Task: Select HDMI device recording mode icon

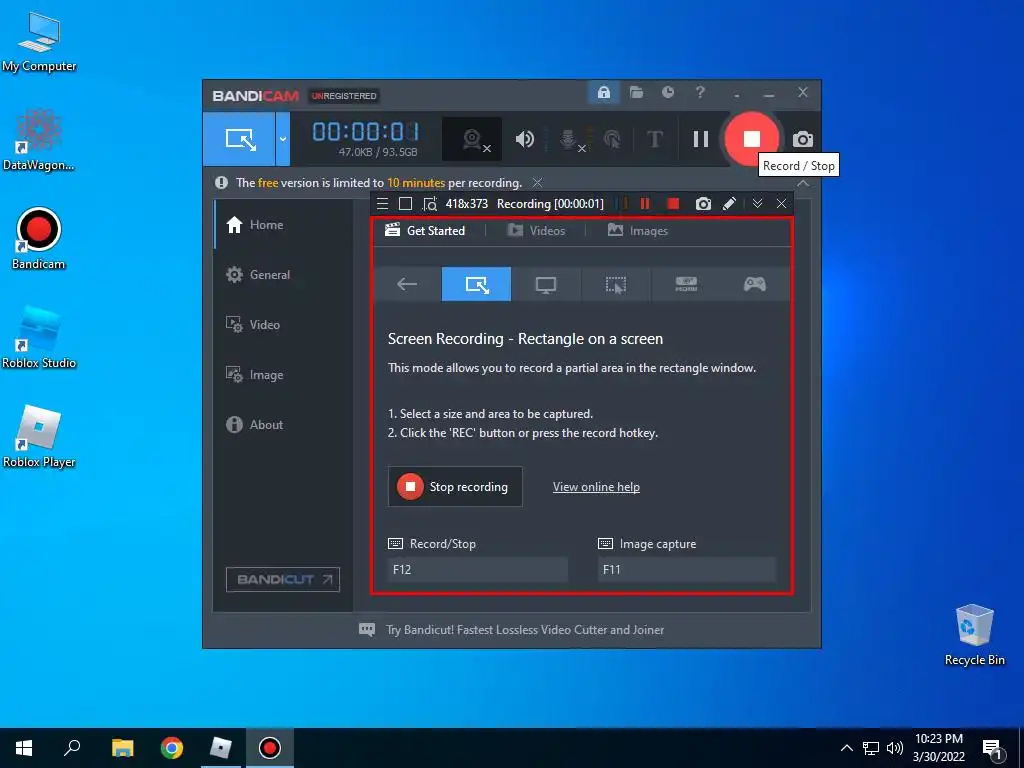Action: (x=686, y=284)
